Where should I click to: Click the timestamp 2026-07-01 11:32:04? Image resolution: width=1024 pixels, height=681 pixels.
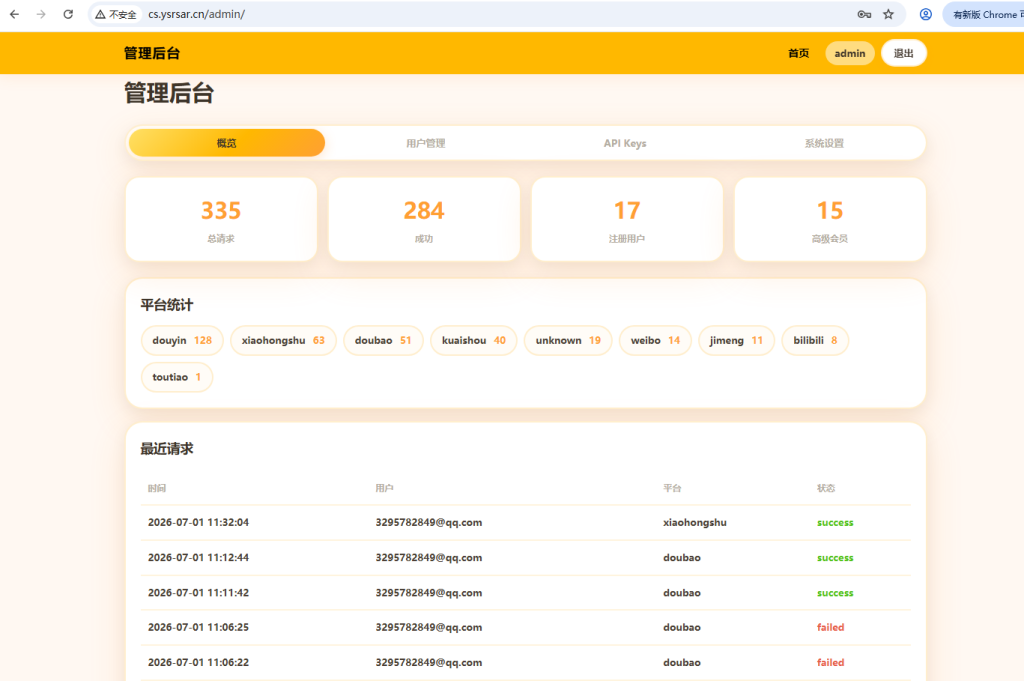(x=199, y=522)
